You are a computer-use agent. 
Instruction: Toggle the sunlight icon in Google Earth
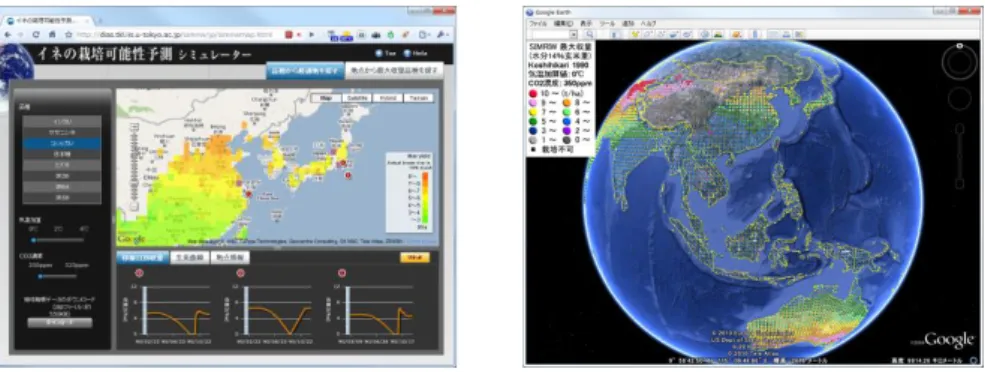point(718,35)
